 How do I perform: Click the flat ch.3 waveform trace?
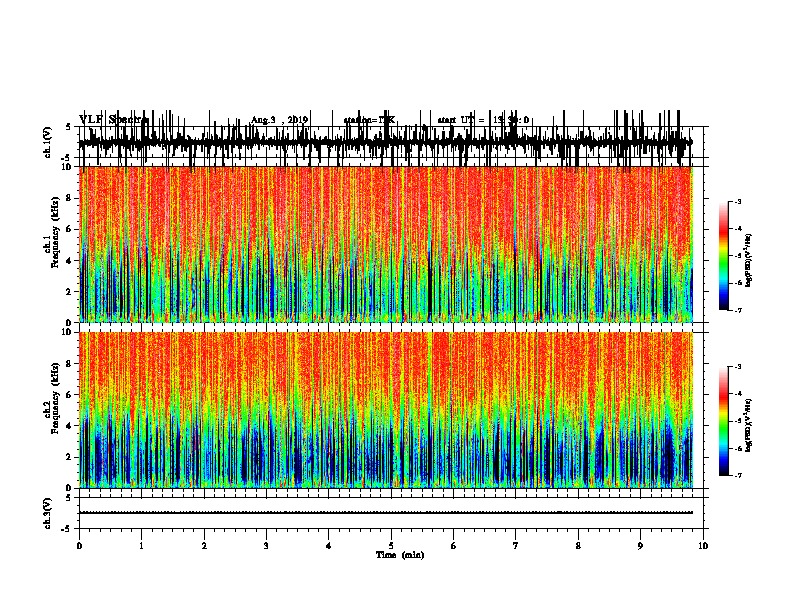pyautogui.click(x=385, y=513)
